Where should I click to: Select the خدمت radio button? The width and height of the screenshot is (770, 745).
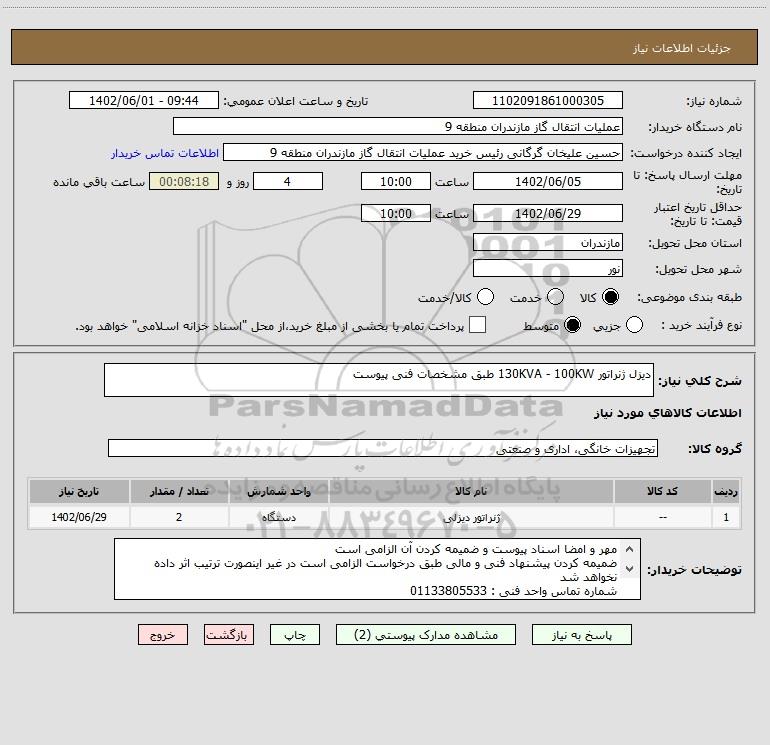point(555,297)
